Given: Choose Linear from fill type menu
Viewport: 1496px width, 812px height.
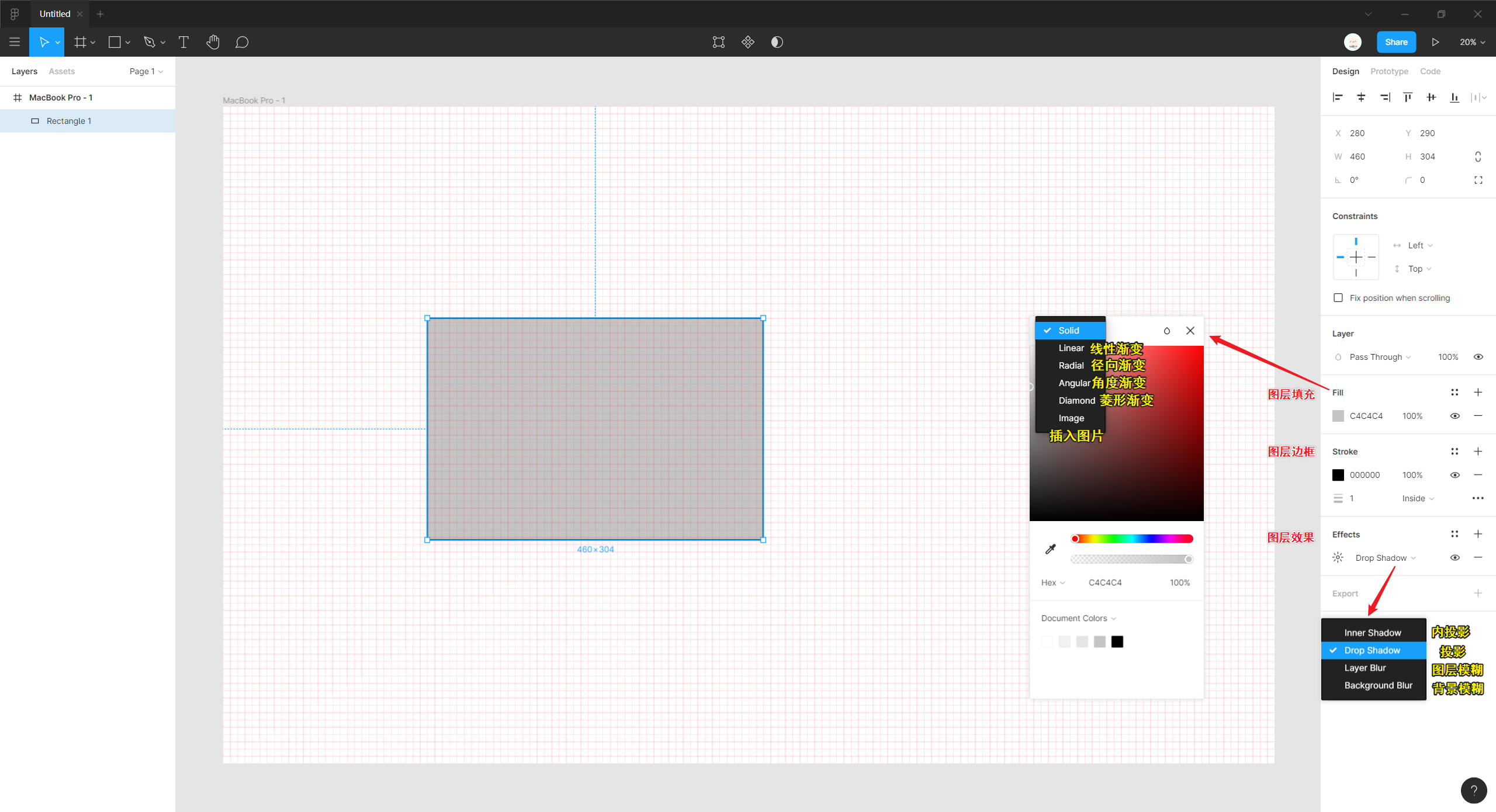Looking at the screenshot, I should (1071, 348).
